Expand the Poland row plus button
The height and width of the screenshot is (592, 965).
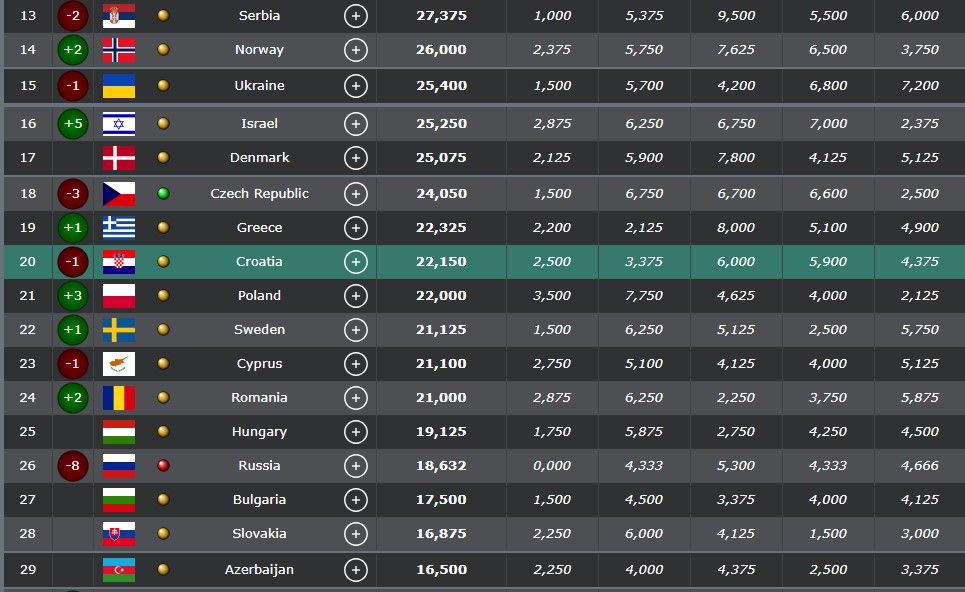(x=355, y=296)
